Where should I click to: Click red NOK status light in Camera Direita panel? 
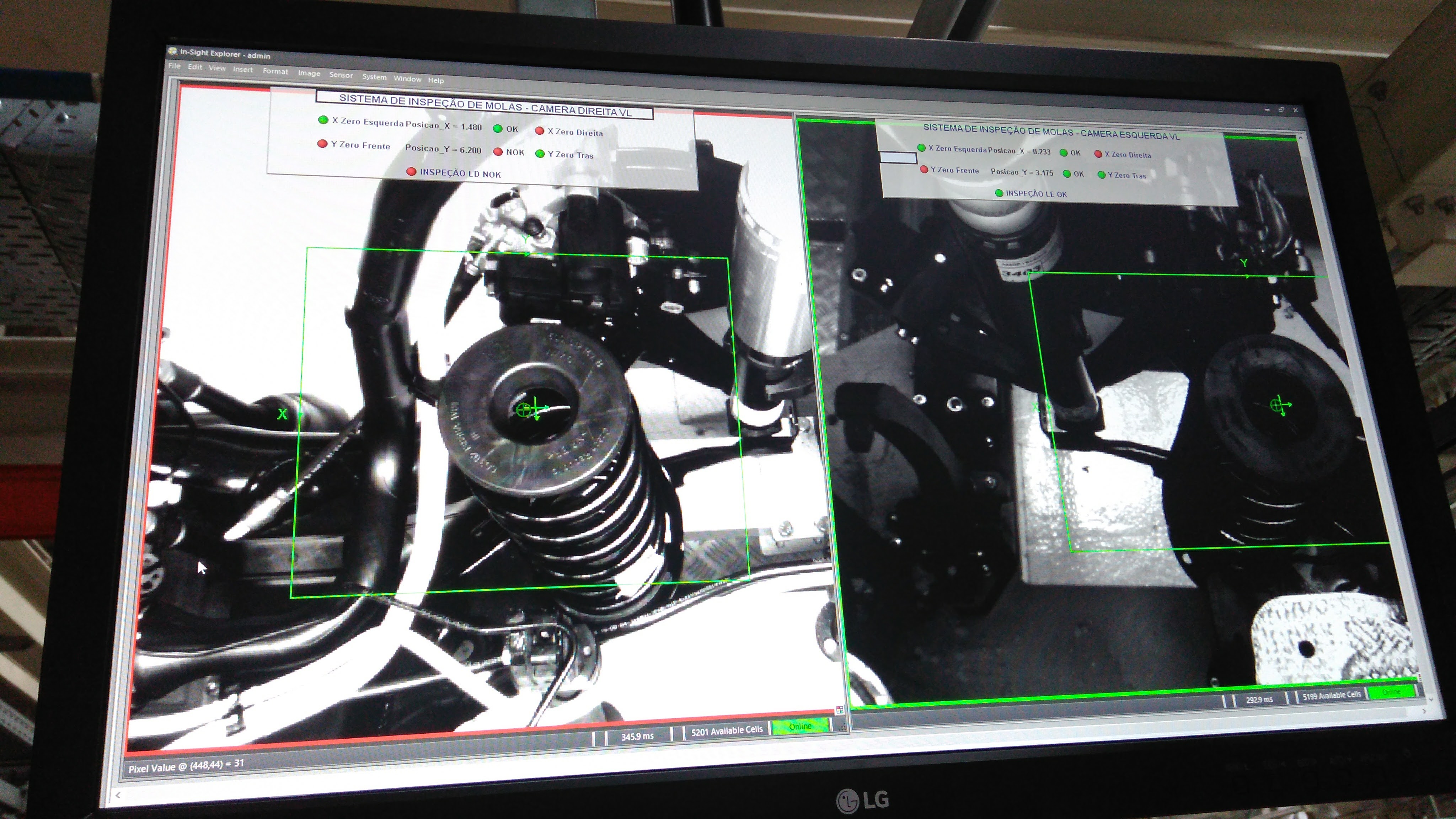point(498,151)
